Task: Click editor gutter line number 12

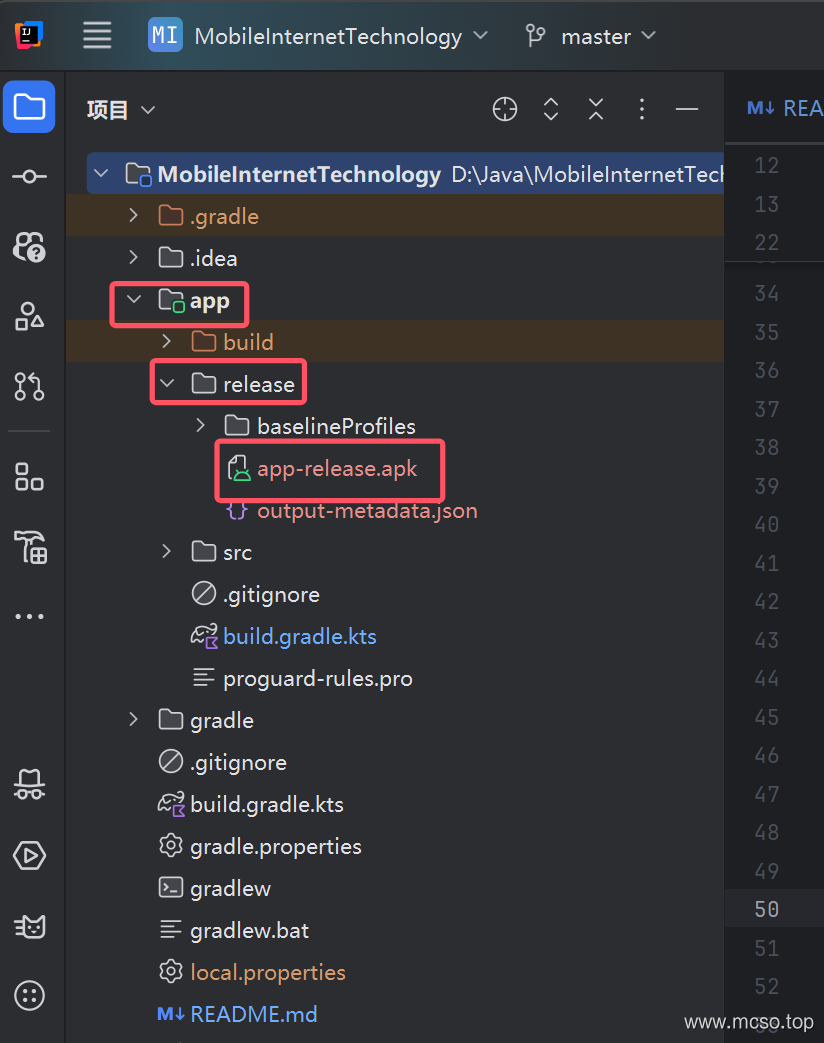Action: [x=767, y=165]
